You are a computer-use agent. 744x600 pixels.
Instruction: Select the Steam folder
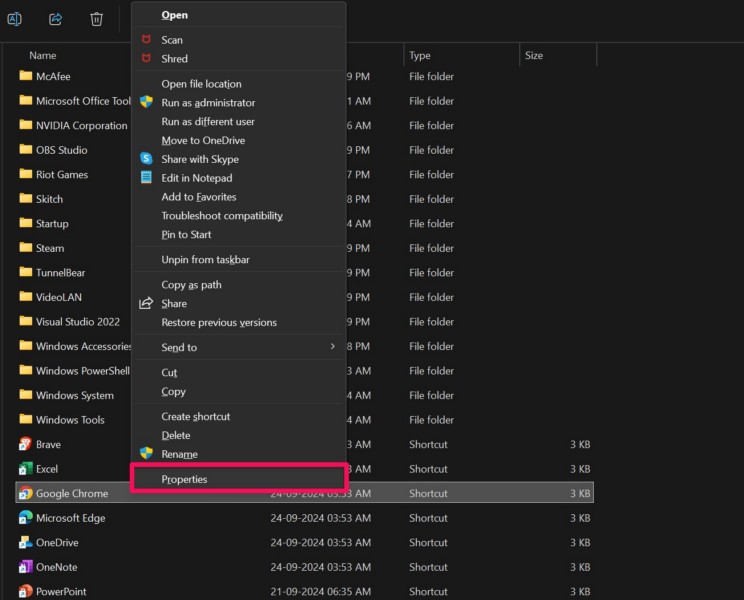(x=49, y=248)
